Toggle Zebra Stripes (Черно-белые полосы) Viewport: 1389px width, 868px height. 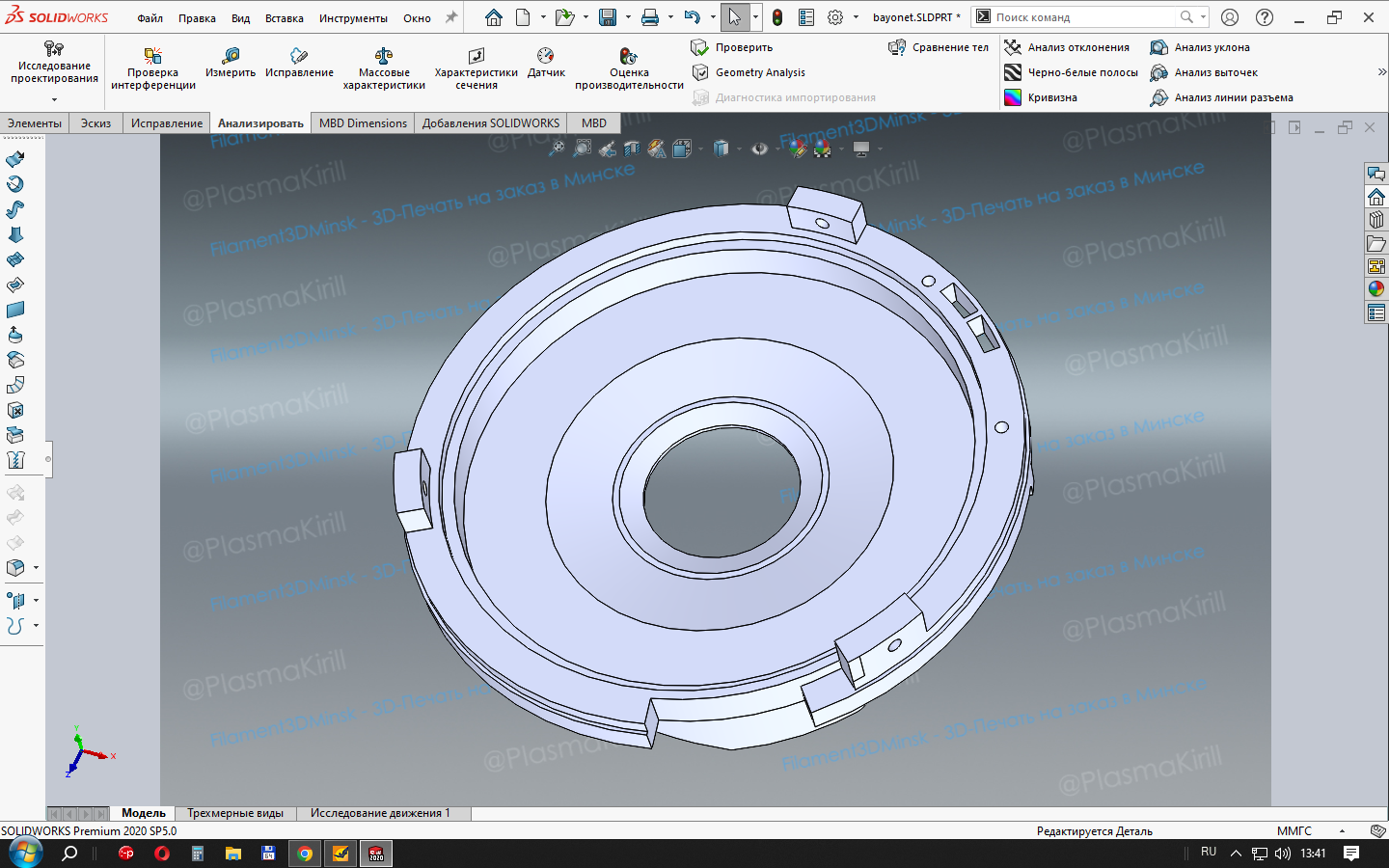pos(1071,72)
